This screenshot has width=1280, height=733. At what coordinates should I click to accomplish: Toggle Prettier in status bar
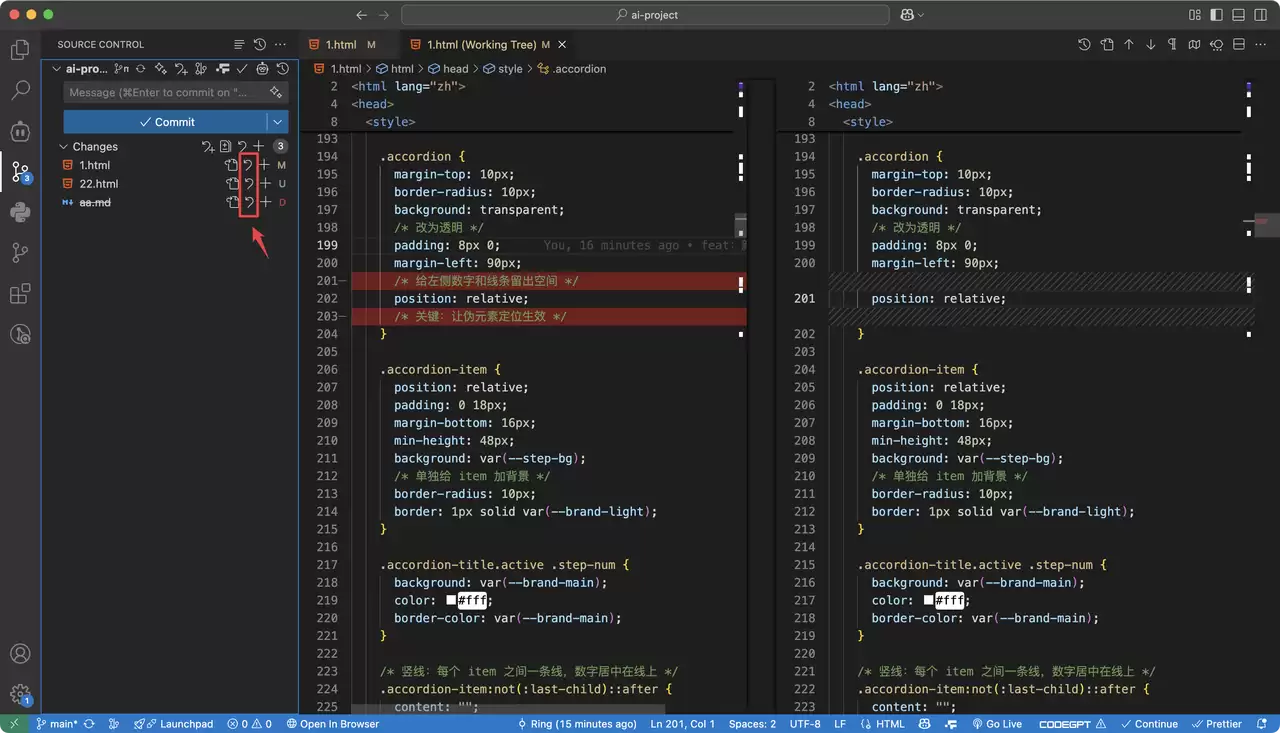(x=1216, y=724)
